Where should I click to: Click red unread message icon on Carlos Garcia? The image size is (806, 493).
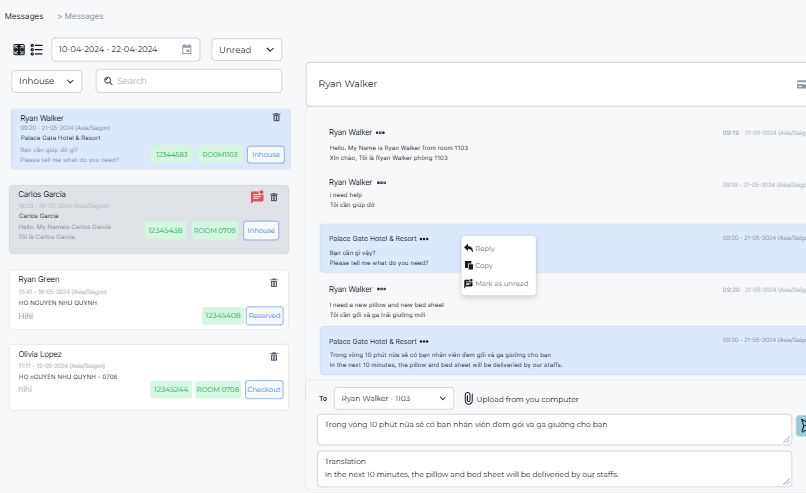pyautogui.click(x=257, y=196)
